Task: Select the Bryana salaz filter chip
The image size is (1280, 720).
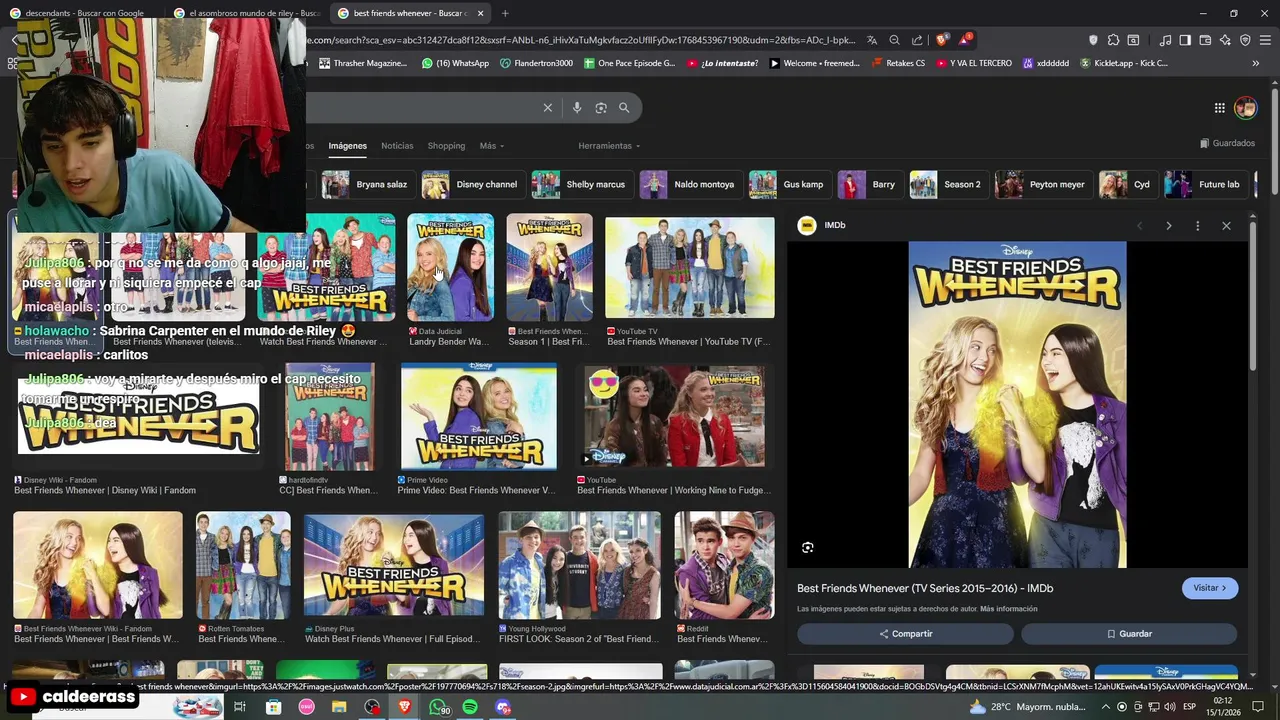Action: [366, 185]
